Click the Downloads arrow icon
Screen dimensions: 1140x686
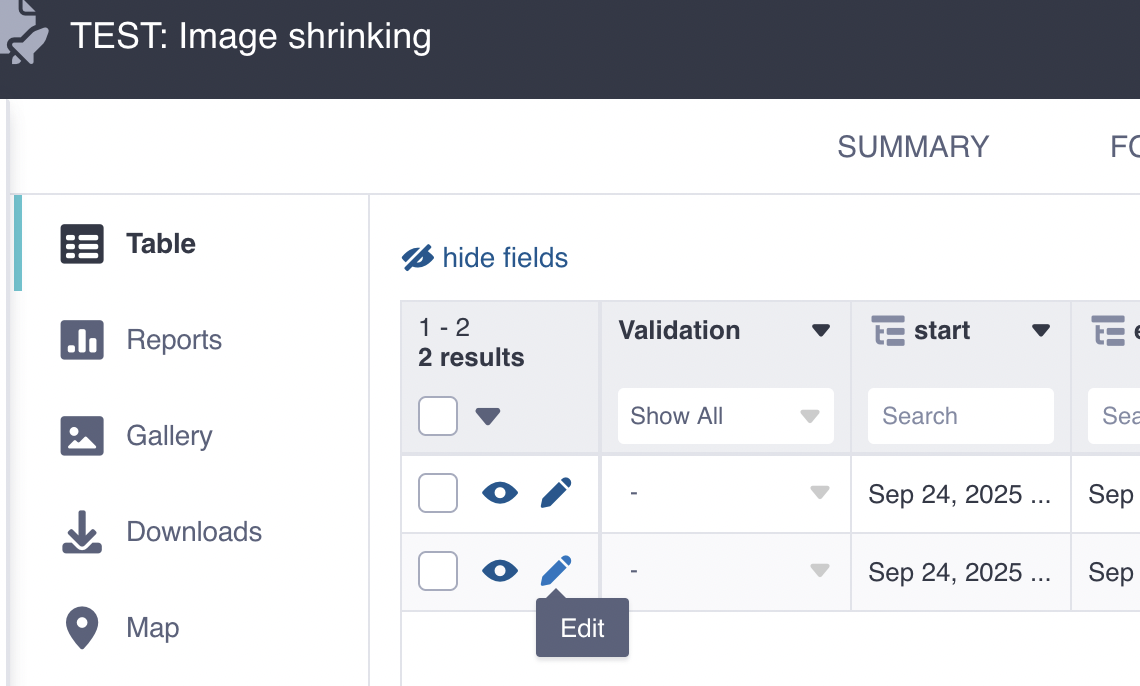82,532
